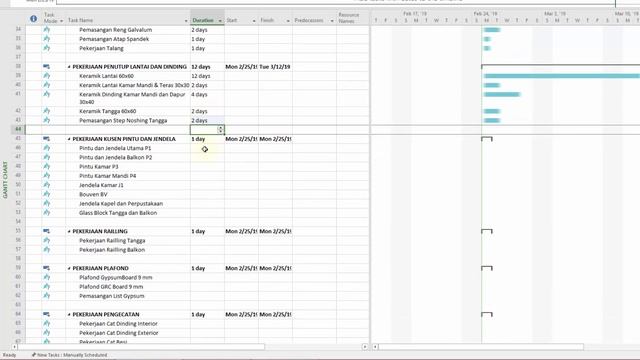Click the Tue 3/12/19 finish date cell
The width and height of the screenshot is (640, 360).
click(275, 67)
